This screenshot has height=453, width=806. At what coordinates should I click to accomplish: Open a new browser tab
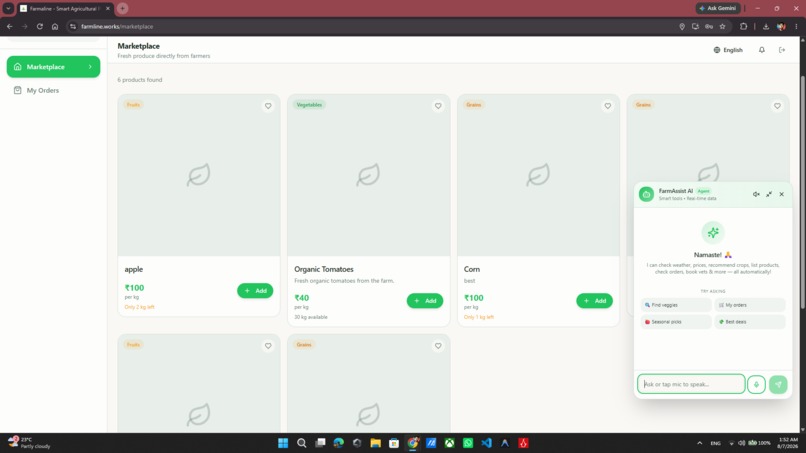click(122, 8)
